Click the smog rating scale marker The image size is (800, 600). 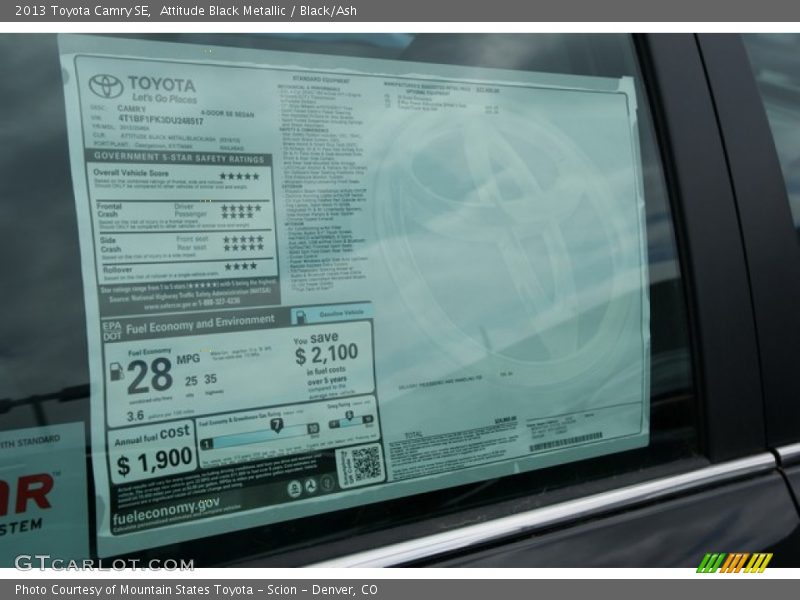click(349, 416)
